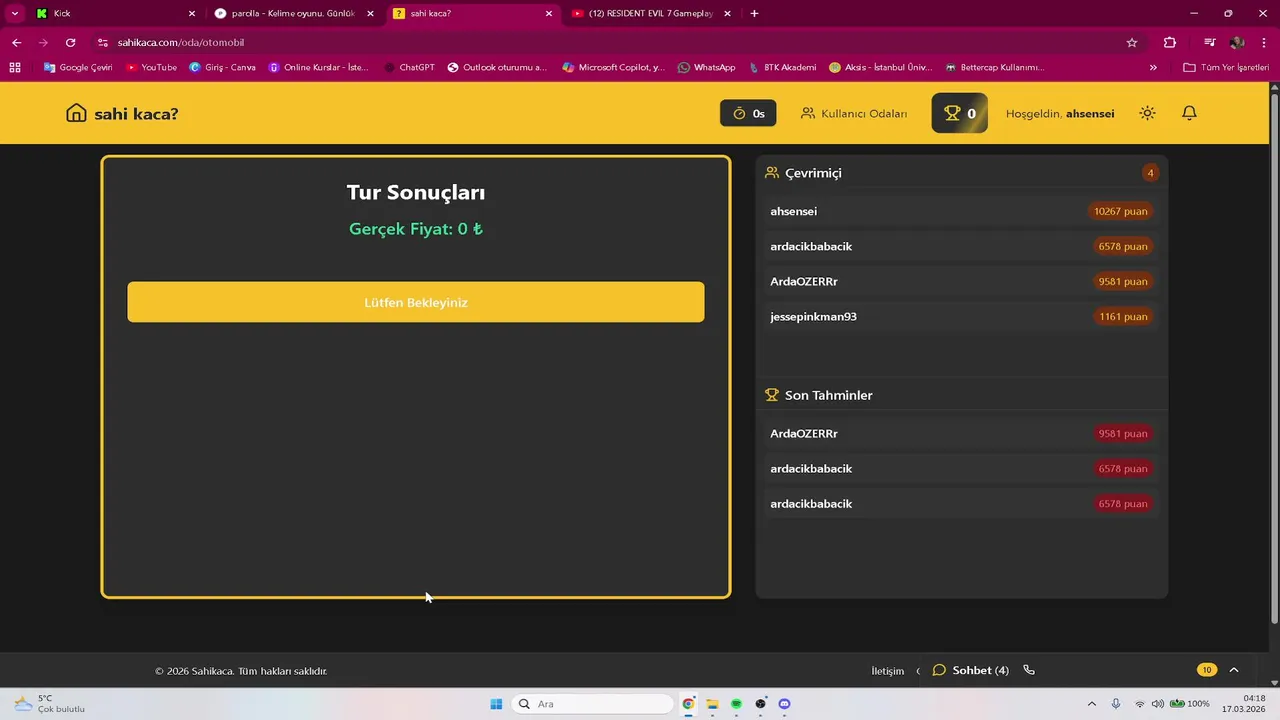Click the 1161 puan badge
Viewport: 1280px width, 720px height.
pos(1123,316)
